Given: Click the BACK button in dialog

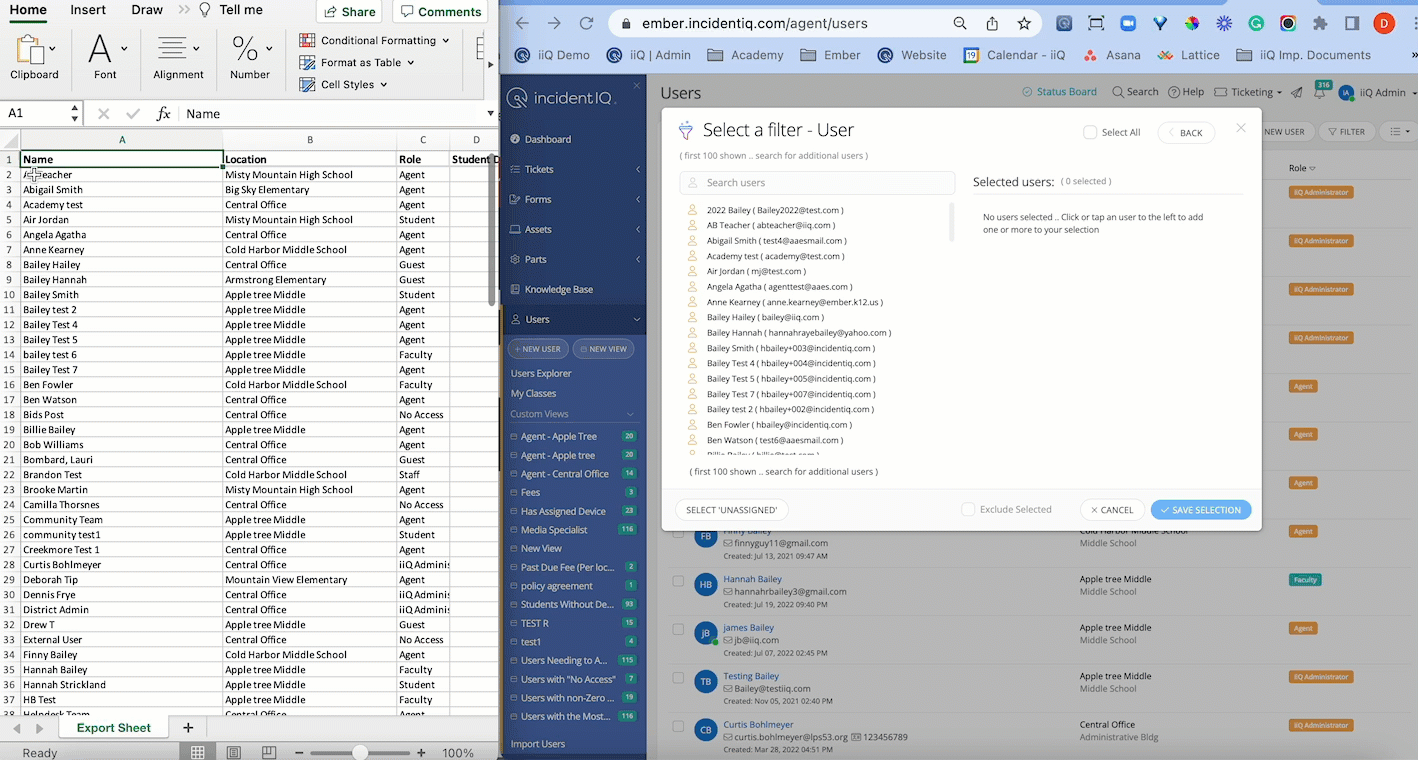Looking at the screenshot, I should [1186, 132].
